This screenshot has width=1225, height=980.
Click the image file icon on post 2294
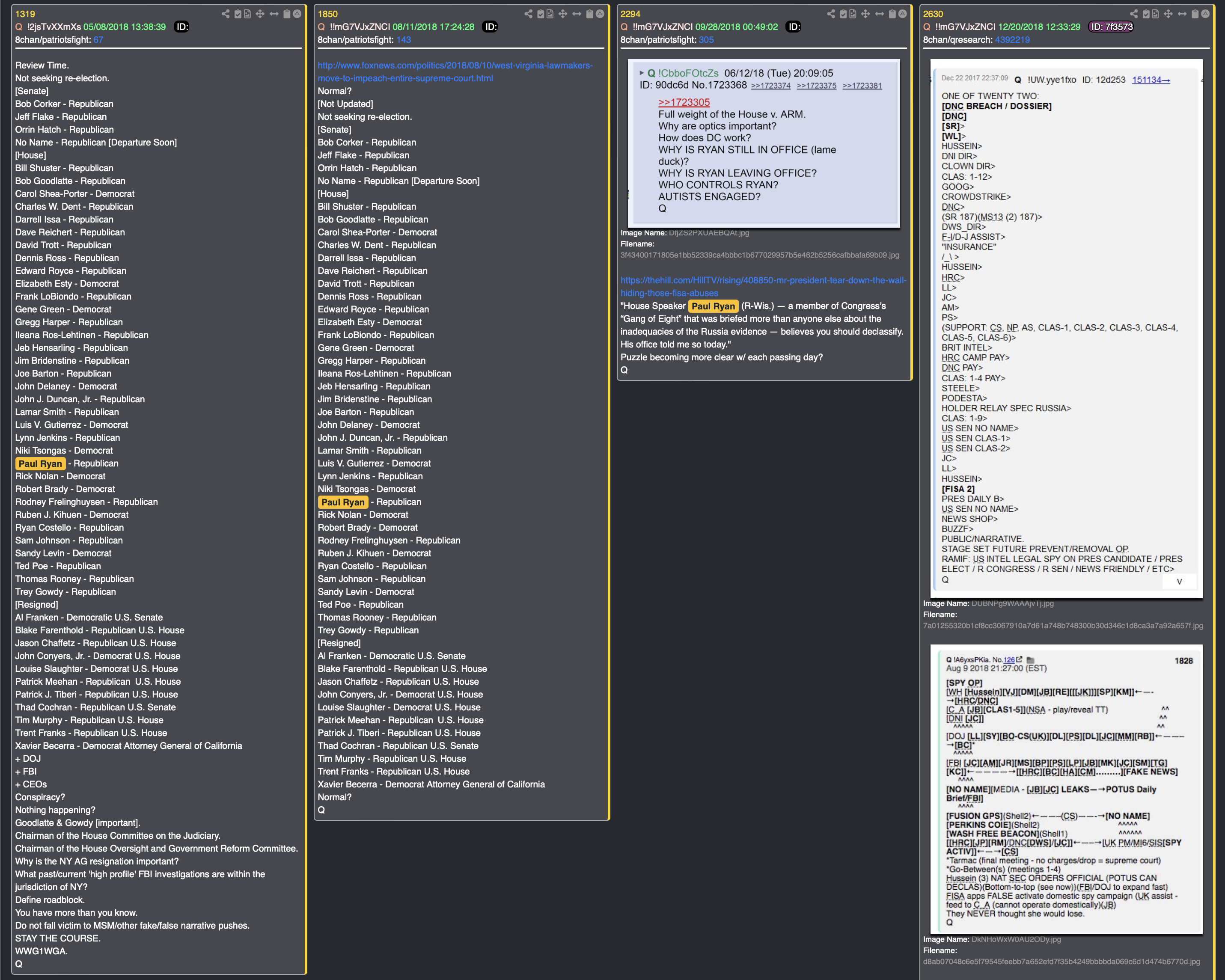tap(853, 14)
